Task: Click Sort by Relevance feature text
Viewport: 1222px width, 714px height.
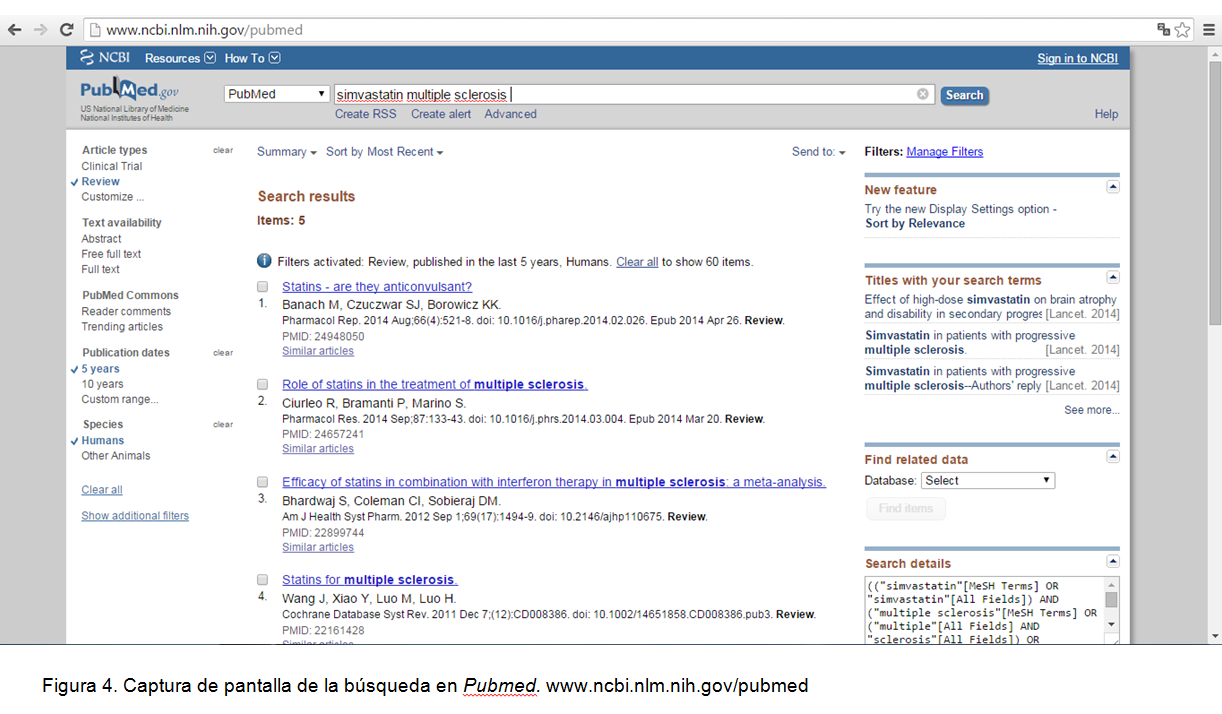Action: click(915, 223)
